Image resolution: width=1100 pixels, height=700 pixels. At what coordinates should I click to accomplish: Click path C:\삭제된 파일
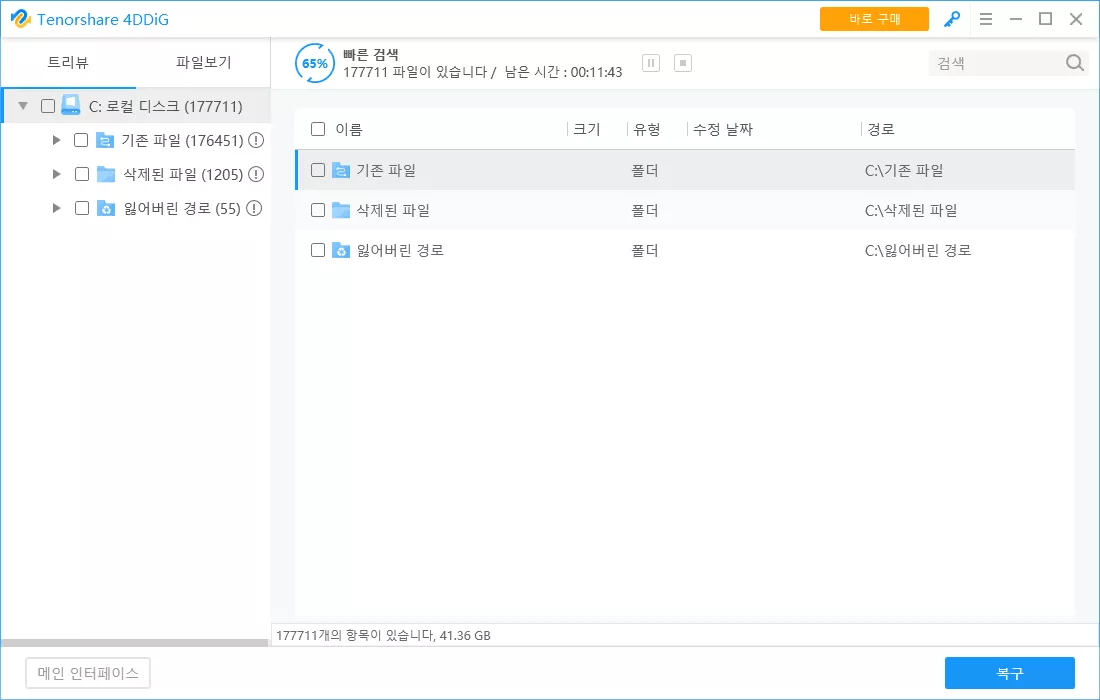(911, 210)
